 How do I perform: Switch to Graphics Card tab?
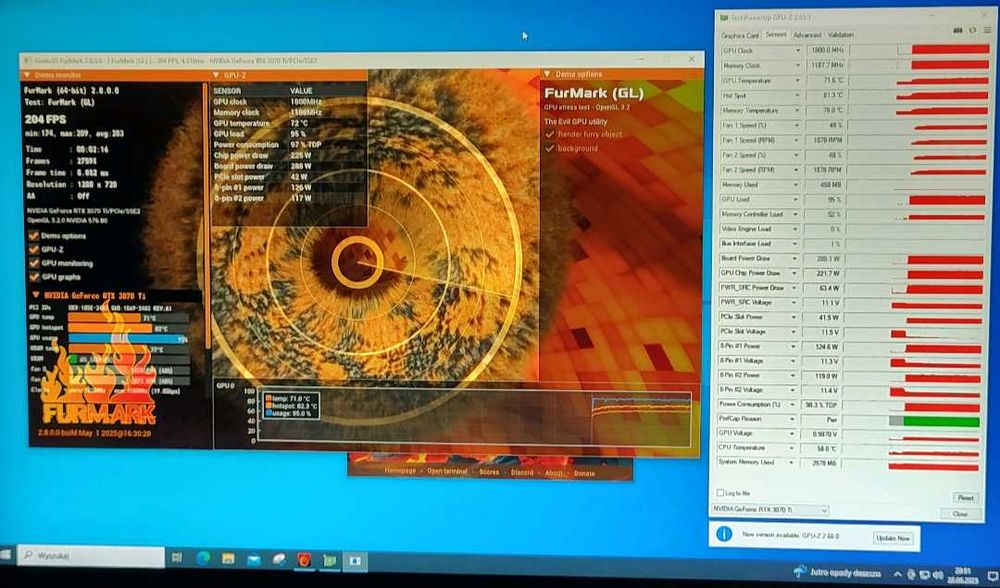point(740,36)
